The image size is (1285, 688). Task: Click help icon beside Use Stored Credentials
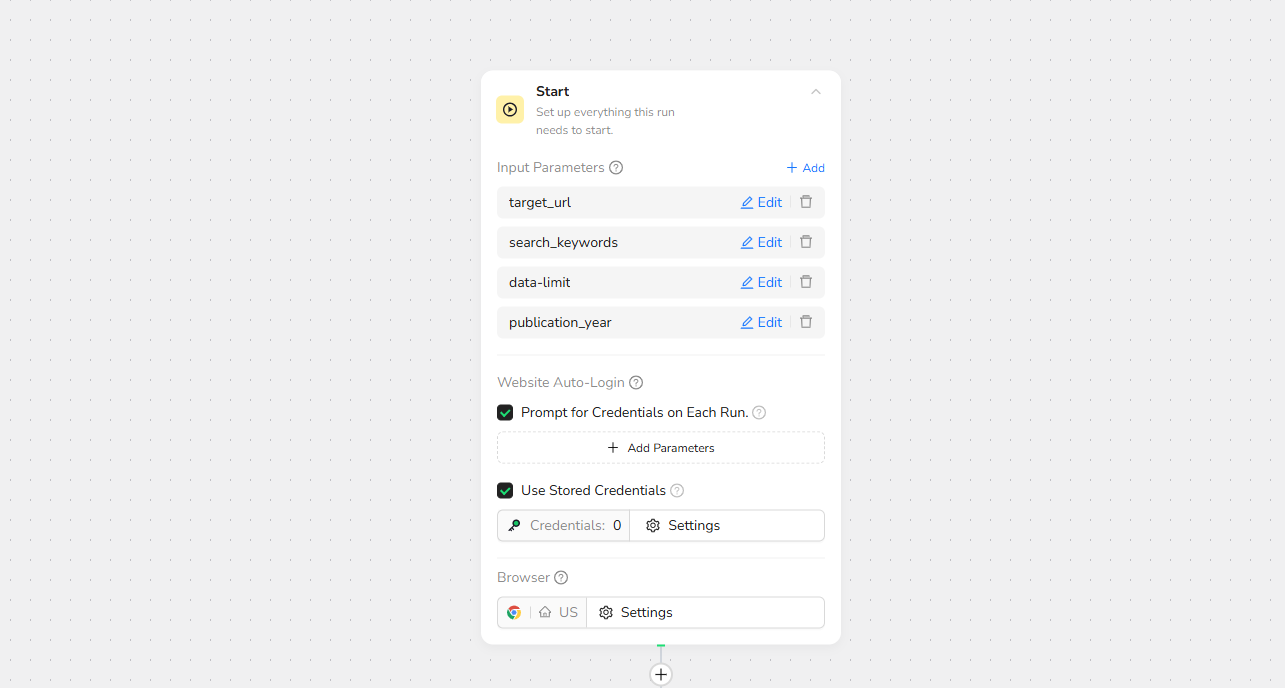677,491
